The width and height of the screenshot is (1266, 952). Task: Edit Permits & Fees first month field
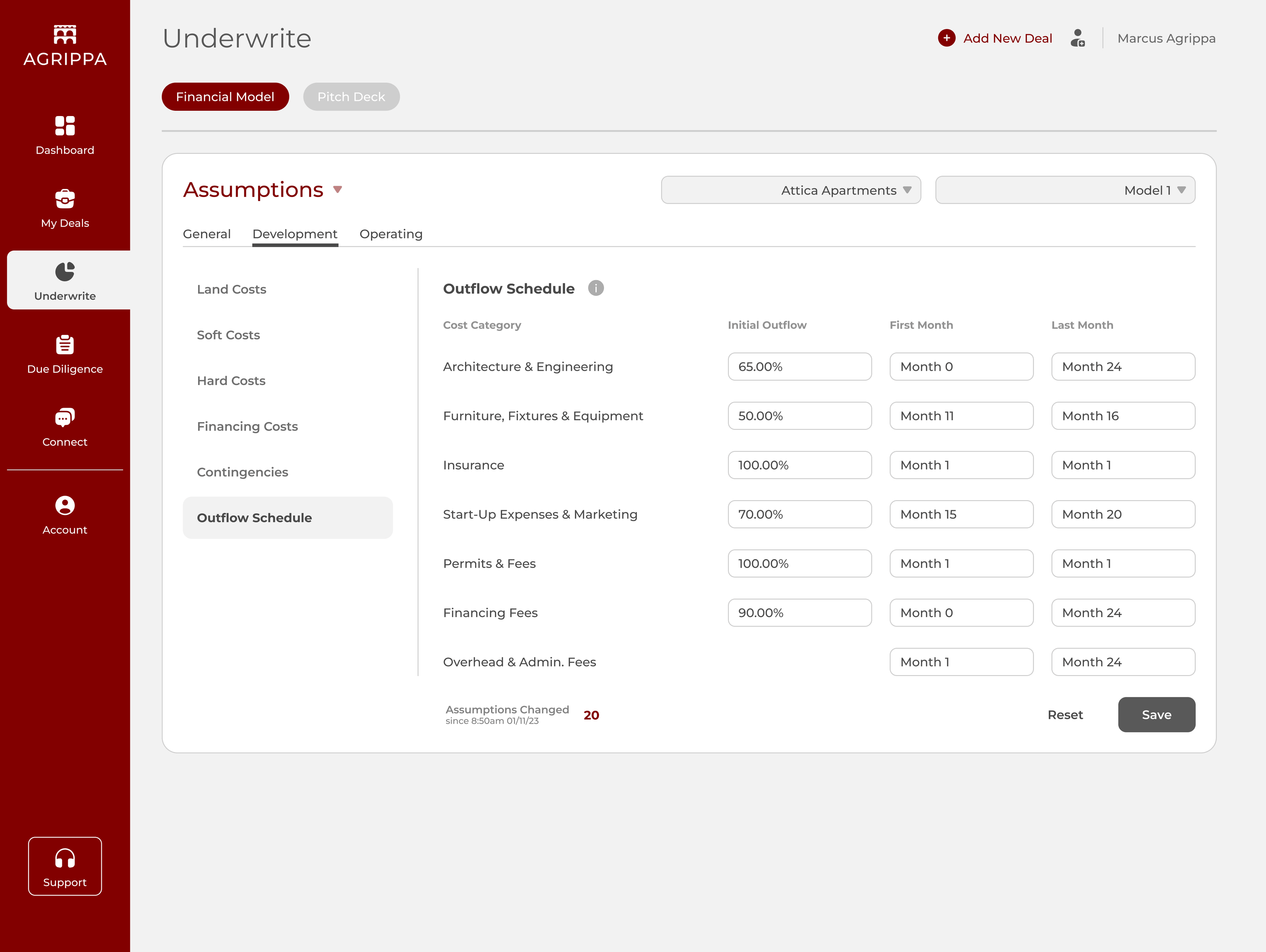[961, 564]
